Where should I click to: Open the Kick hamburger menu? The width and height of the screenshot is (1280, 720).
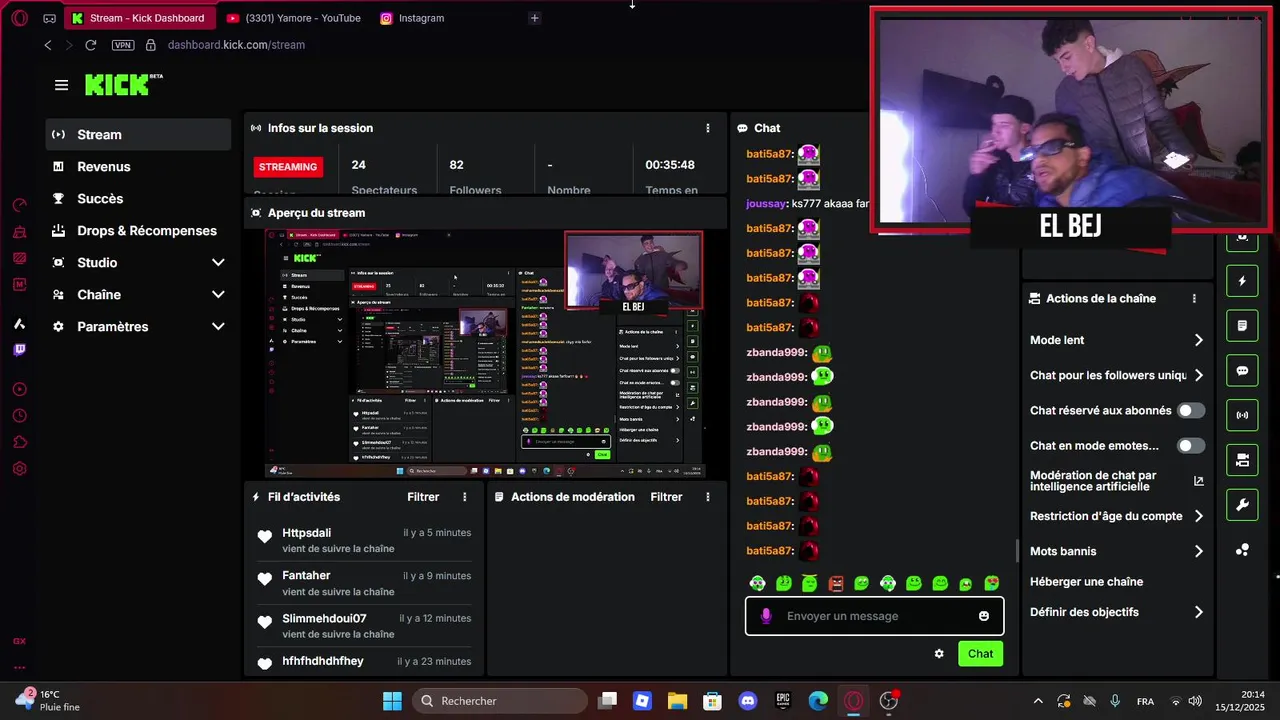pos(62,85)
